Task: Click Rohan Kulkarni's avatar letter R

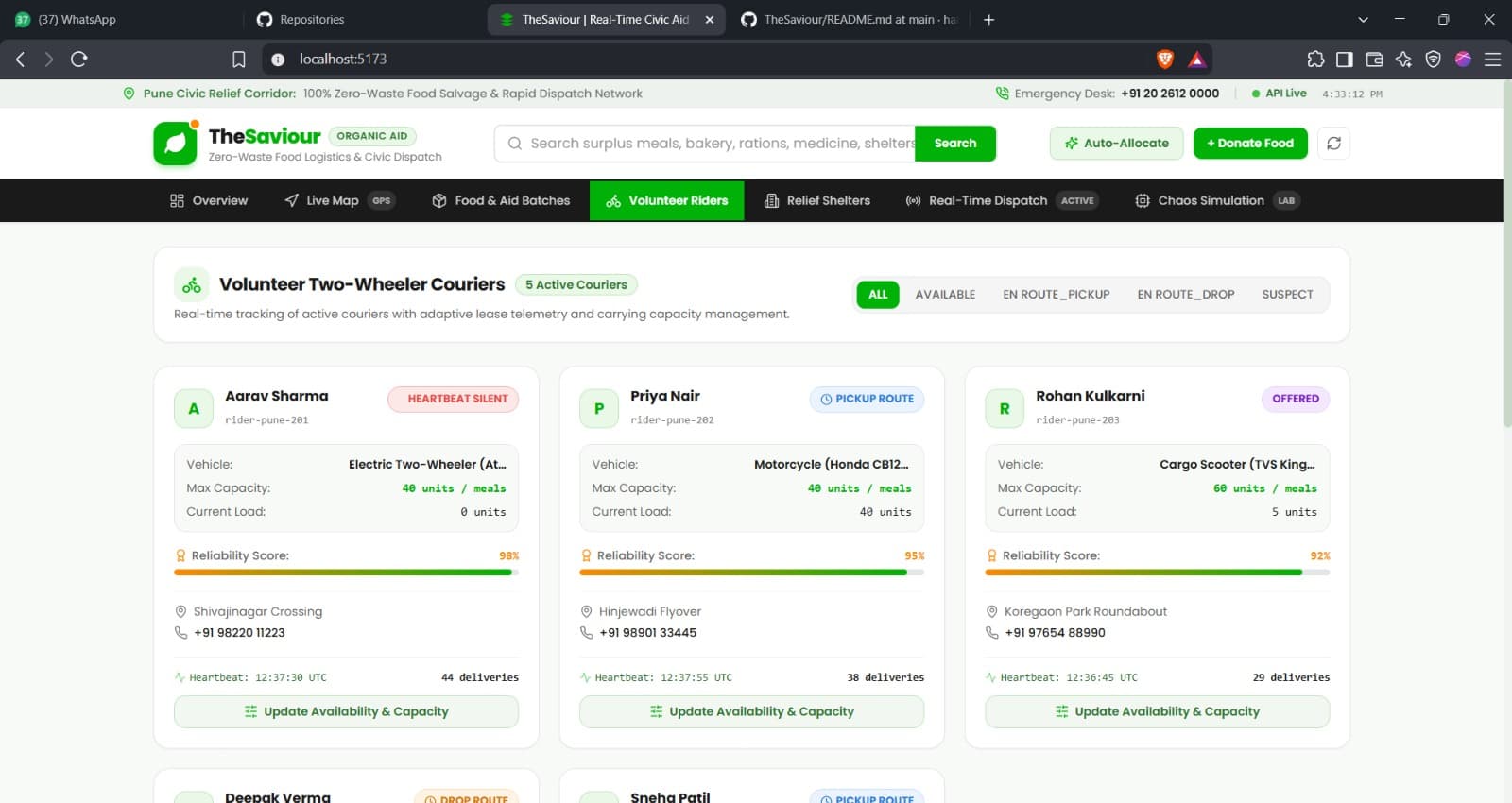Action: [x=1005, y=409]
